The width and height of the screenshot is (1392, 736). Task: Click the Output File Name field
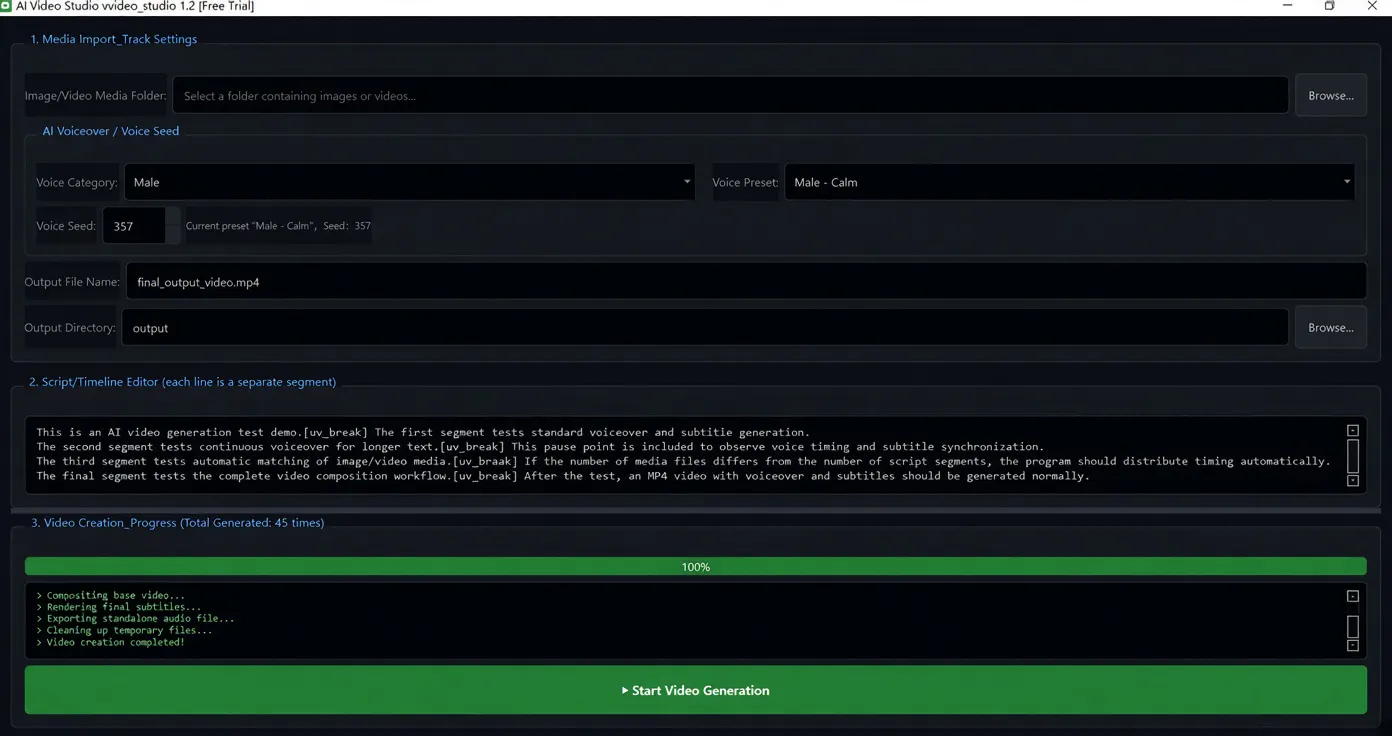(x=746, y=282)
